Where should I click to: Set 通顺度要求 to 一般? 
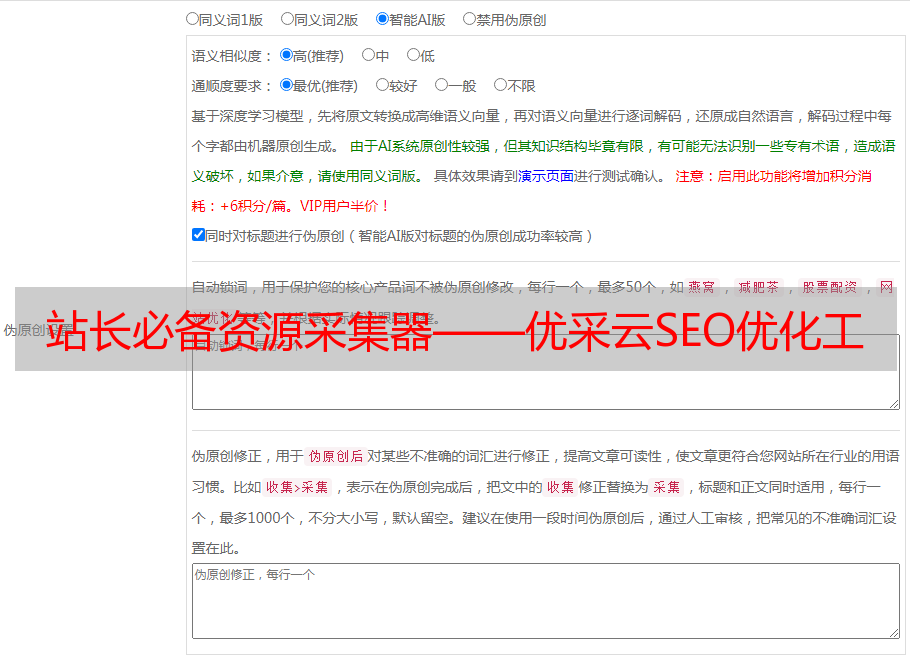click(x=441, y=85)
